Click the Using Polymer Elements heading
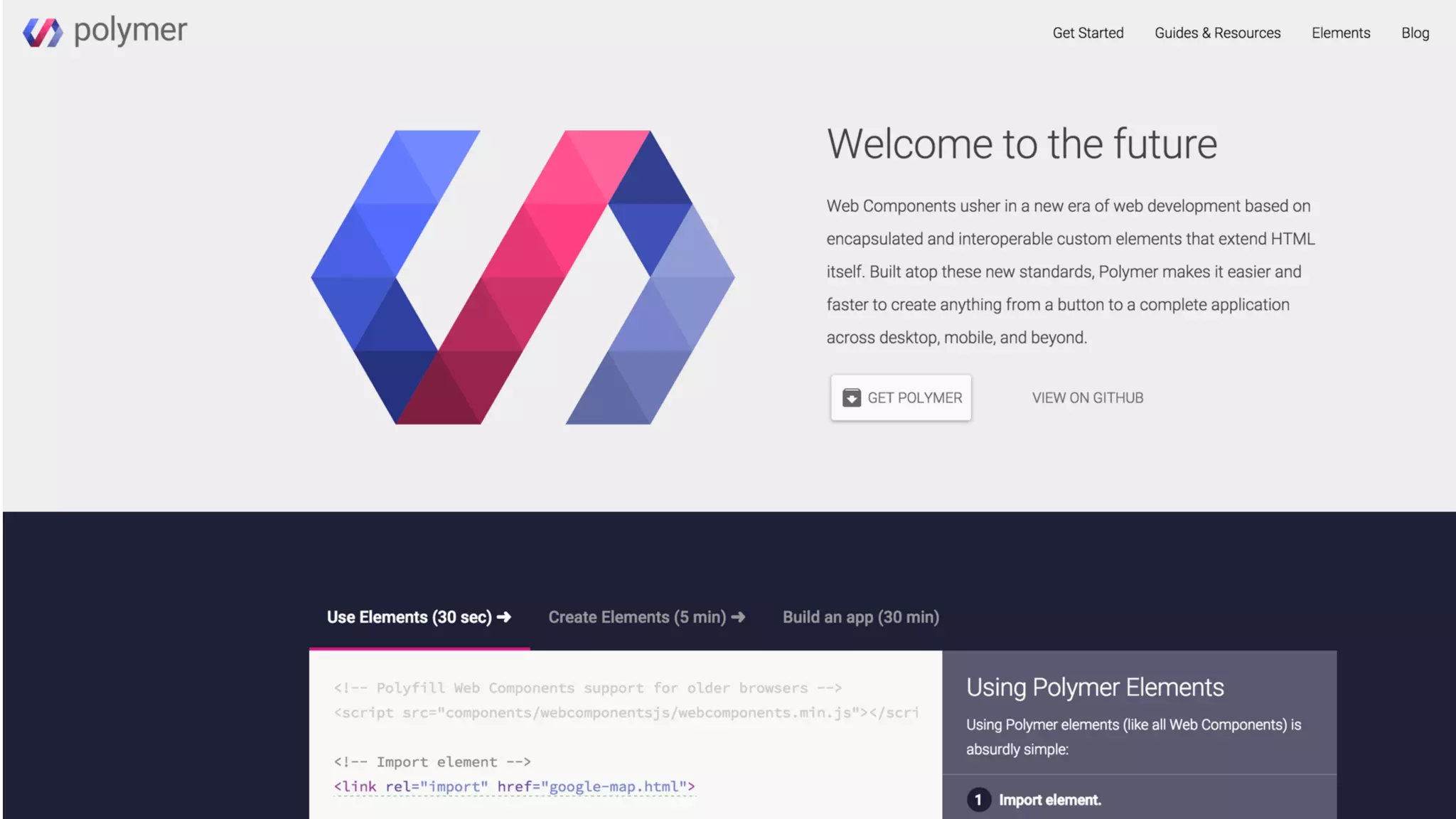The image size is (1456, 819). 1094,687
